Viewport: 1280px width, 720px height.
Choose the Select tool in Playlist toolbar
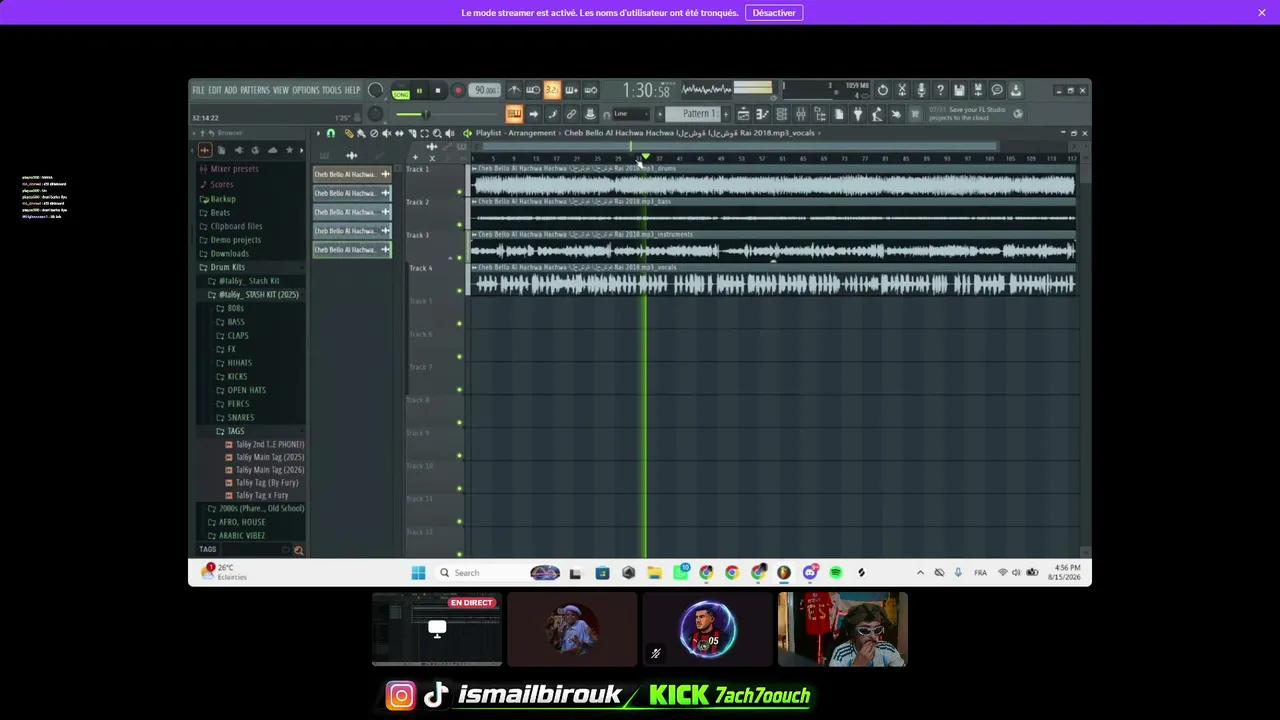424,133
